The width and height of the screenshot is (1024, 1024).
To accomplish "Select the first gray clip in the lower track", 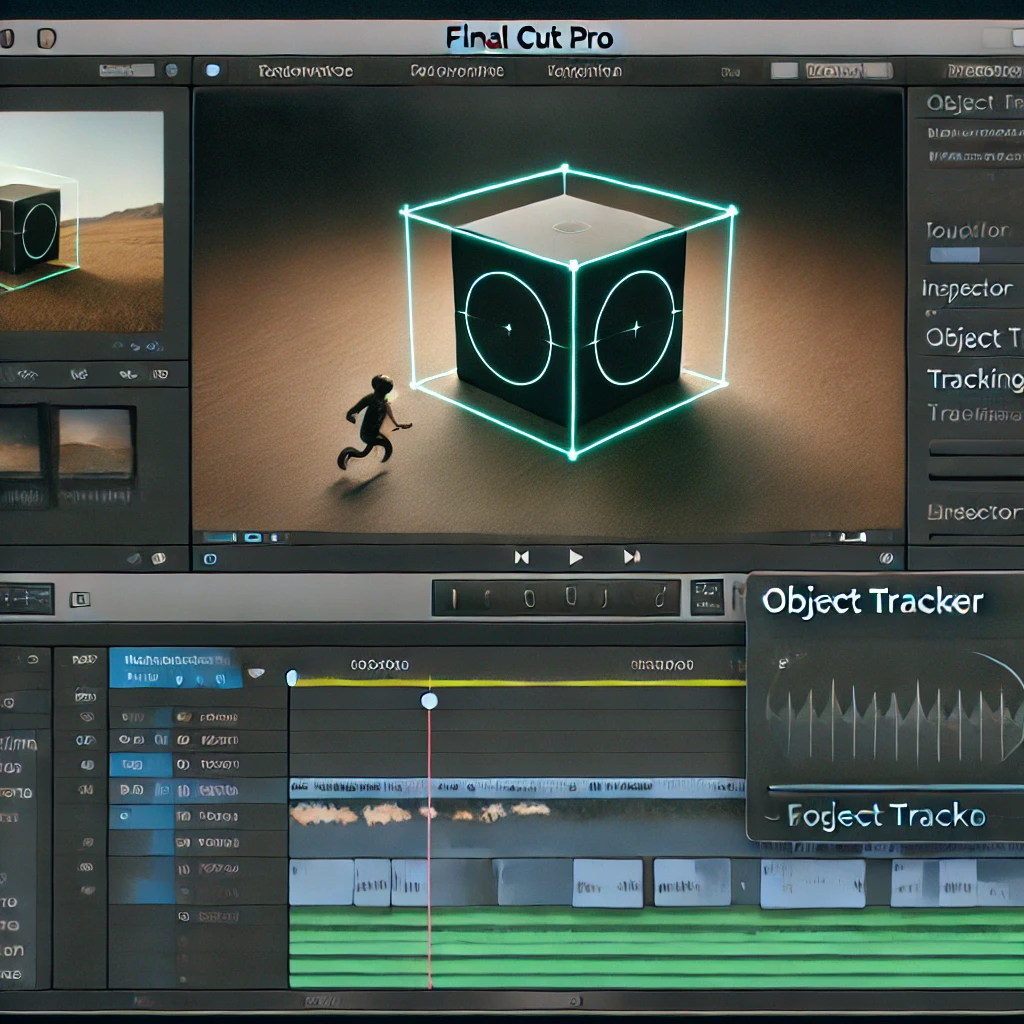I will pos(321,882).
